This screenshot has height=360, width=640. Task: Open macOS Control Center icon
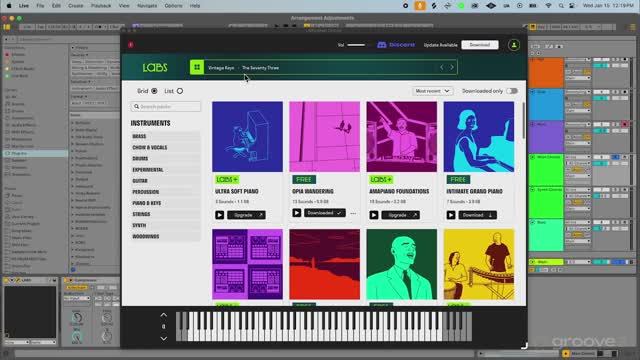pyautogui.click(x=572, y=6)
